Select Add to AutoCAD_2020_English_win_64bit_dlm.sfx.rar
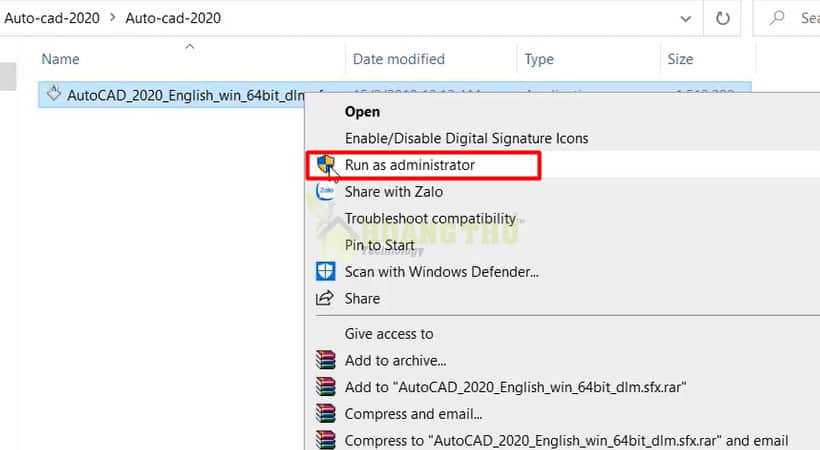 coord(515,387)
